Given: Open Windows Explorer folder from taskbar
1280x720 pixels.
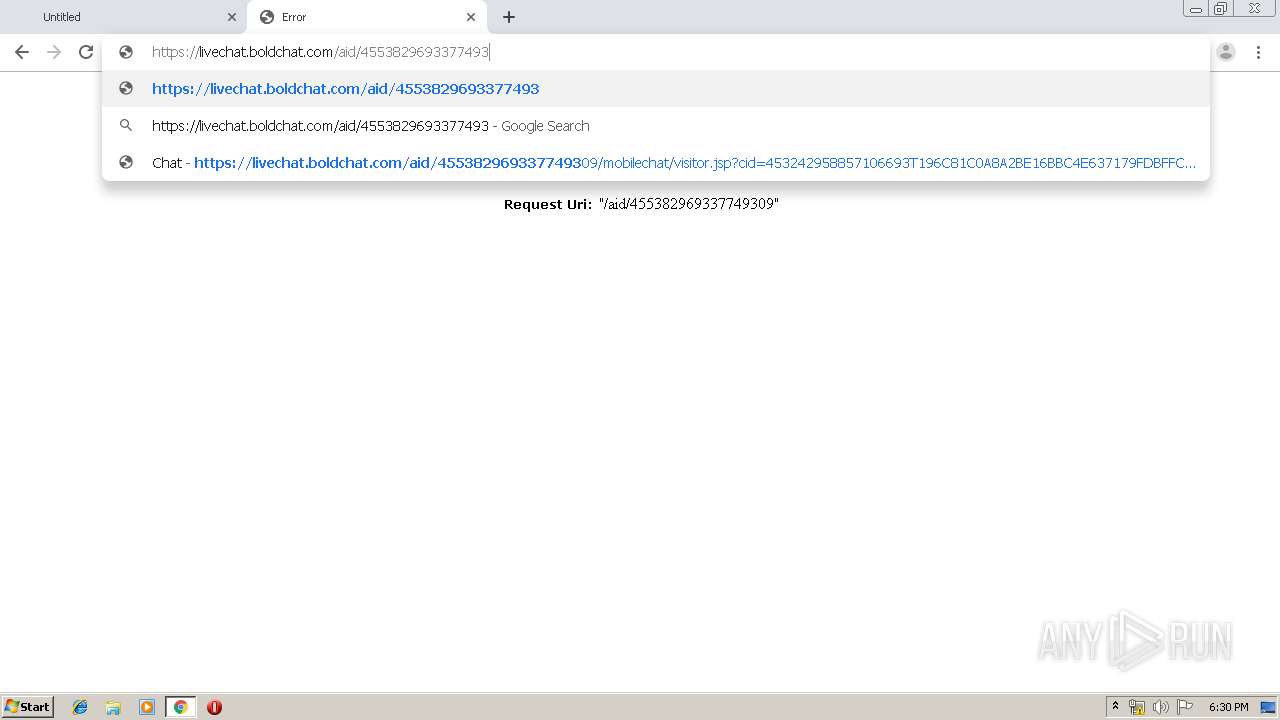Looking at the screenshot, I should pos(113,707).
